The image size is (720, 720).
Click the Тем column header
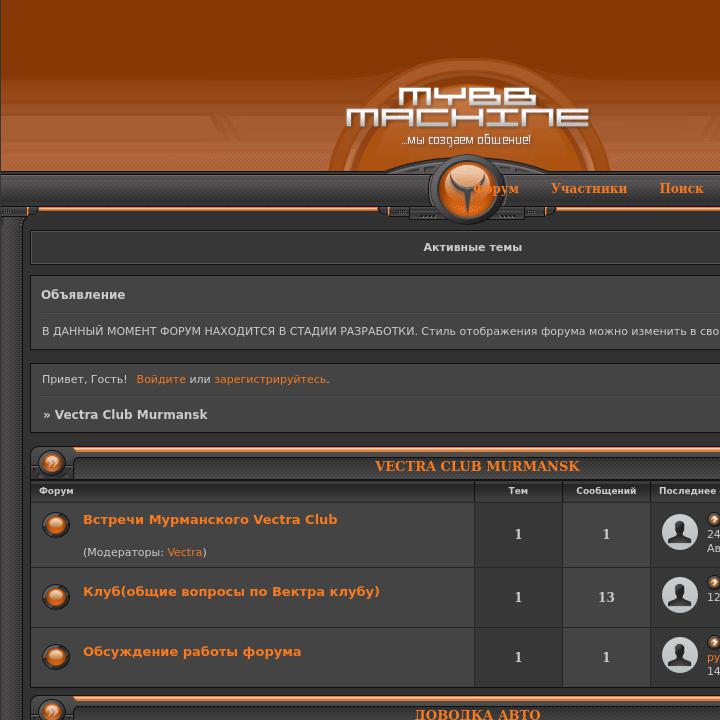click(x=518, y=491)
